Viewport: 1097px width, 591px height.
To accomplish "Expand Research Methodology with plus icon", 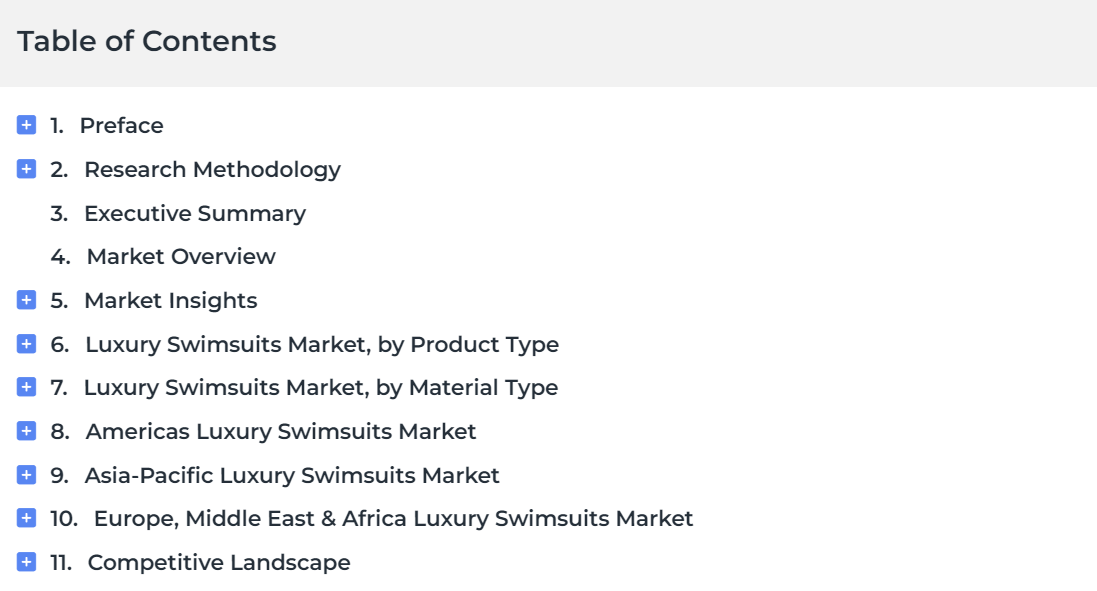I will pos(27,169).
